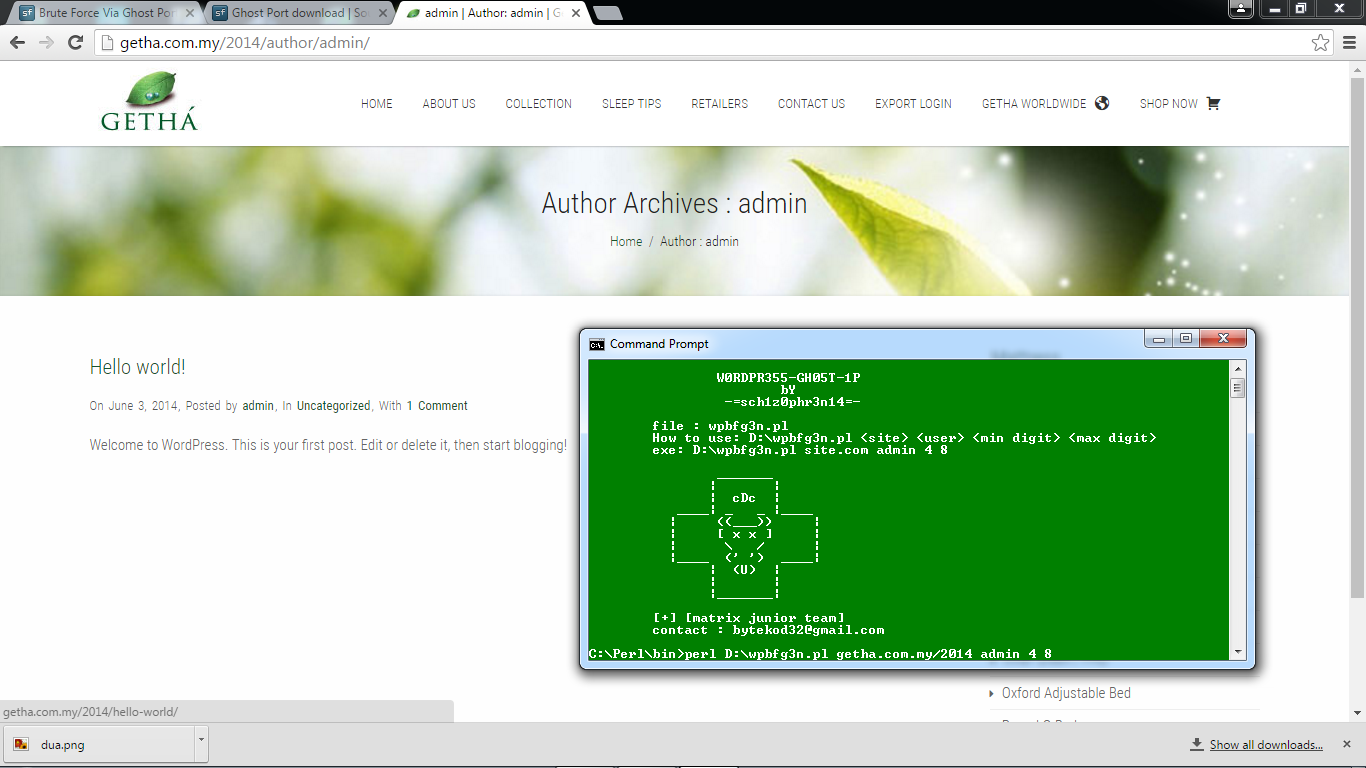Image resolution: width=1366 pixels, height=768 pixels.
Task: Open the Oxford Adjustable Bed link
Action: click(1066, 693)
